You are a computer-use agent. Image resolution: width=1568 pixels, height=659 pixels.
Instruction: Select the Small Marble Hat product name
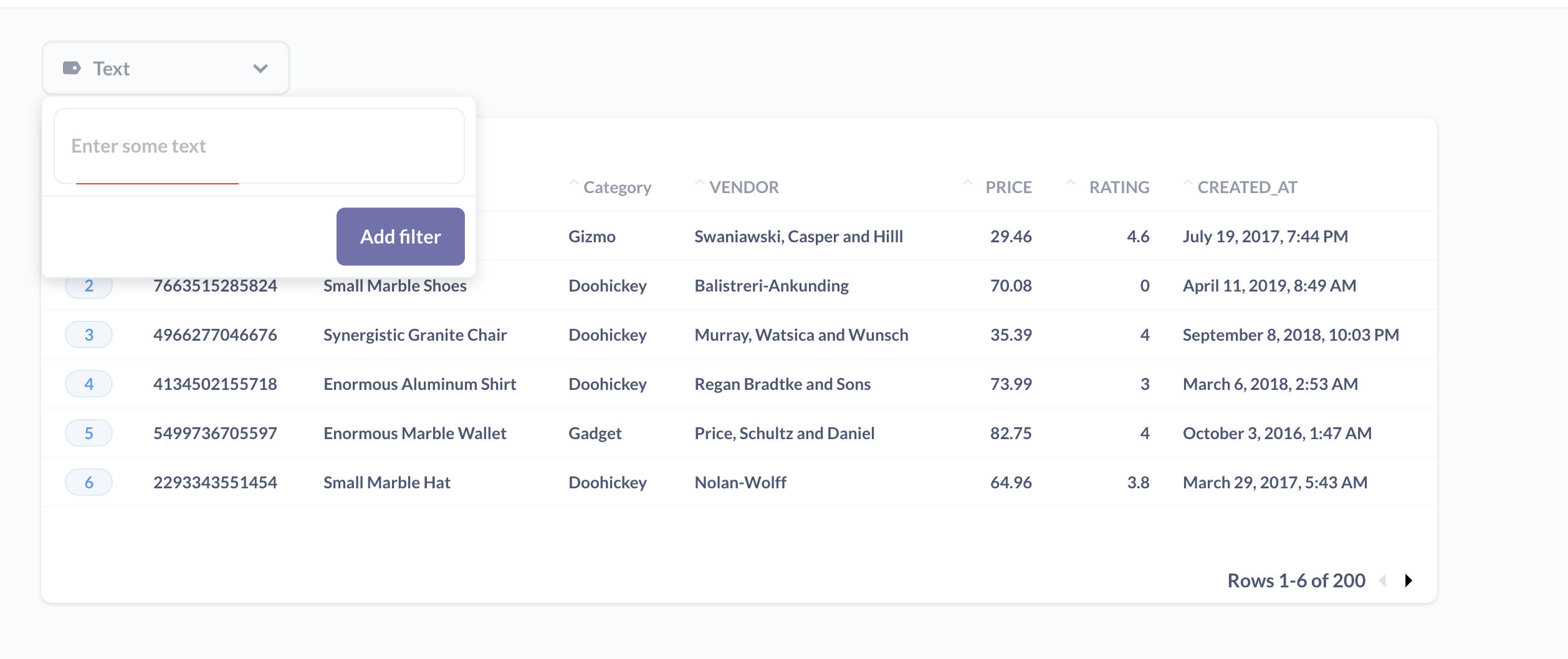(x=387, y=481)
